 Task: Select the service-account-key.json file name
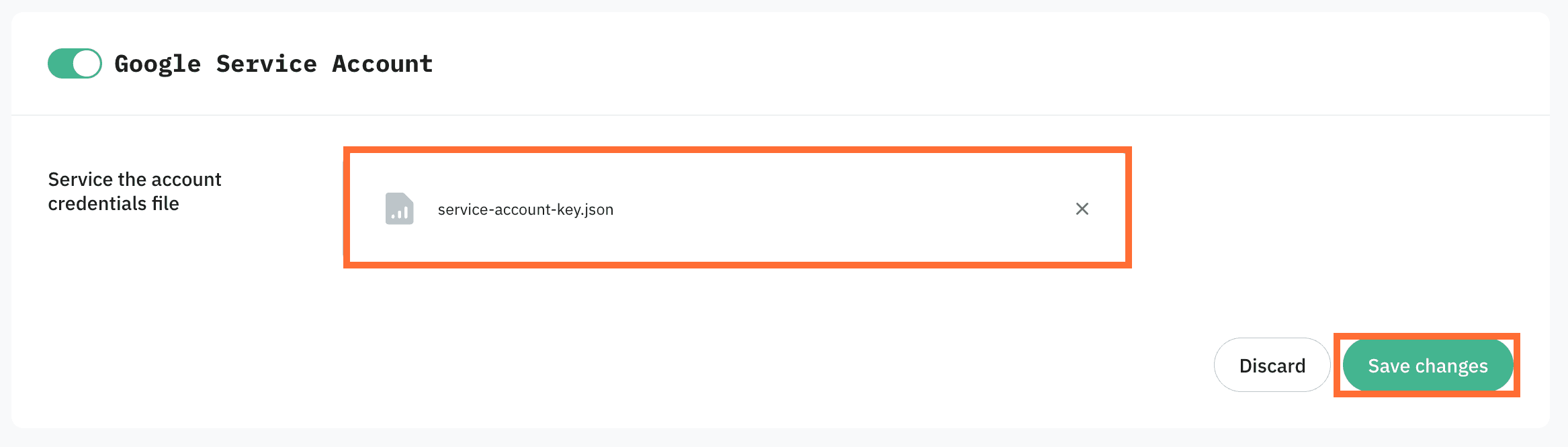tap(525, 209)
